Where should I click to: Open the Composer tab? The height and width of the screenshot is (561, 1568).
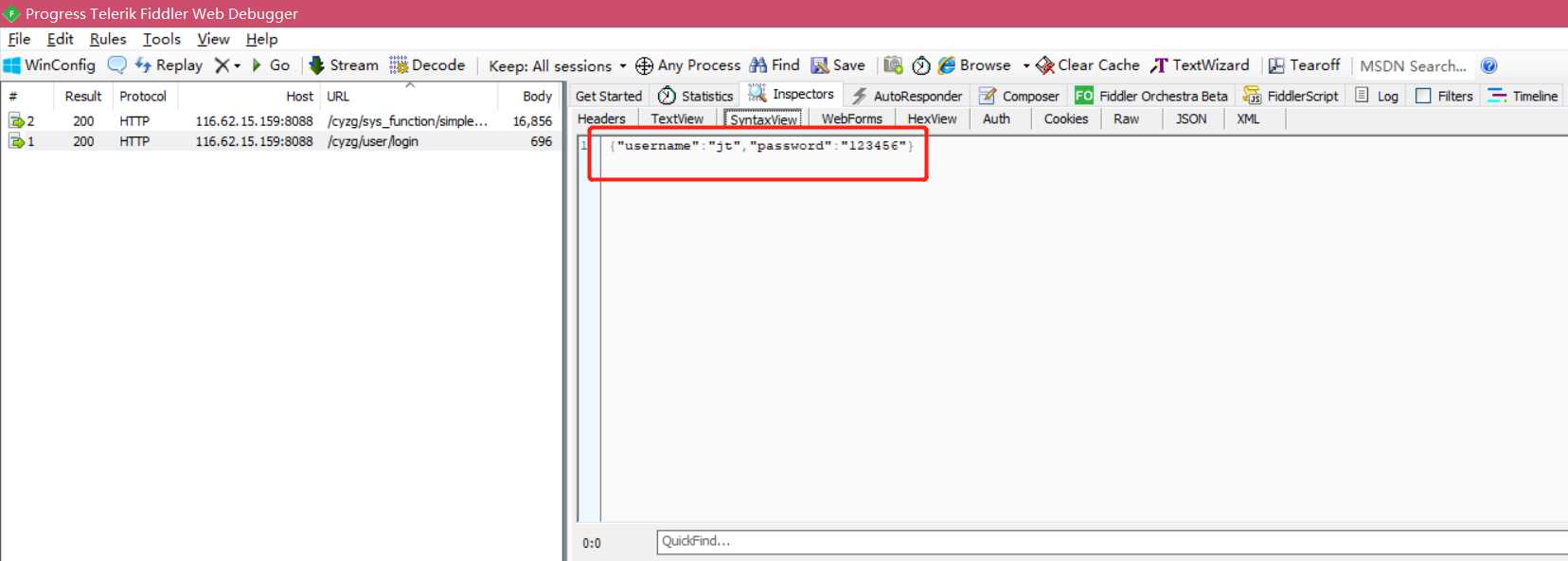1020,96
